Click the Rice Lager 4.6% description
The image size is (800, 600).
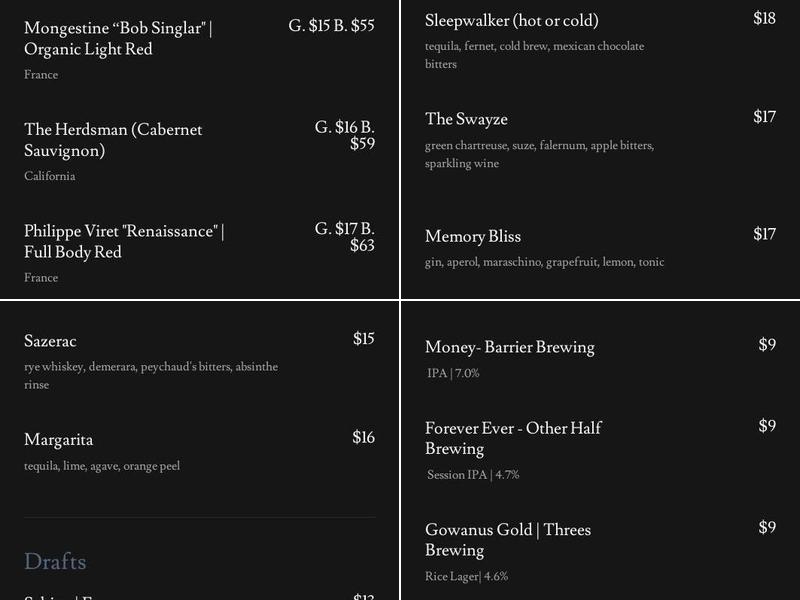point(466,577)
